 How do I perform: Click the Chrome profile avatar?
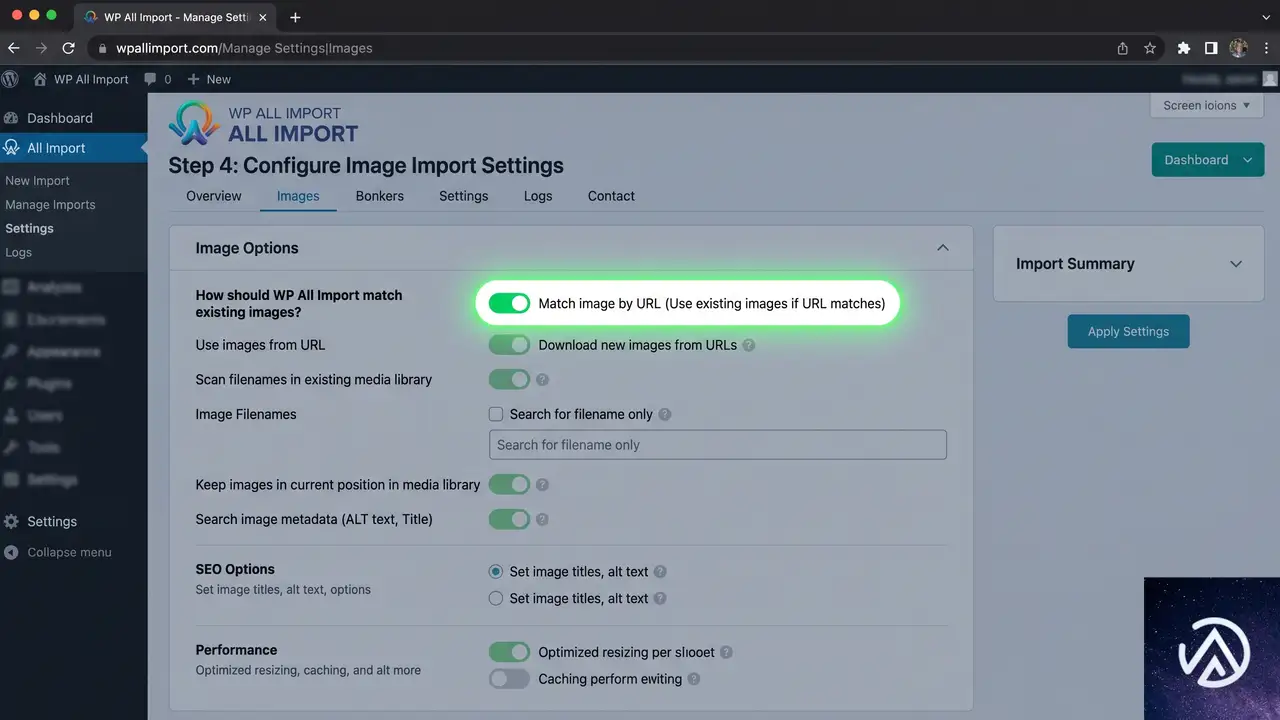[x=1238, y=48]
